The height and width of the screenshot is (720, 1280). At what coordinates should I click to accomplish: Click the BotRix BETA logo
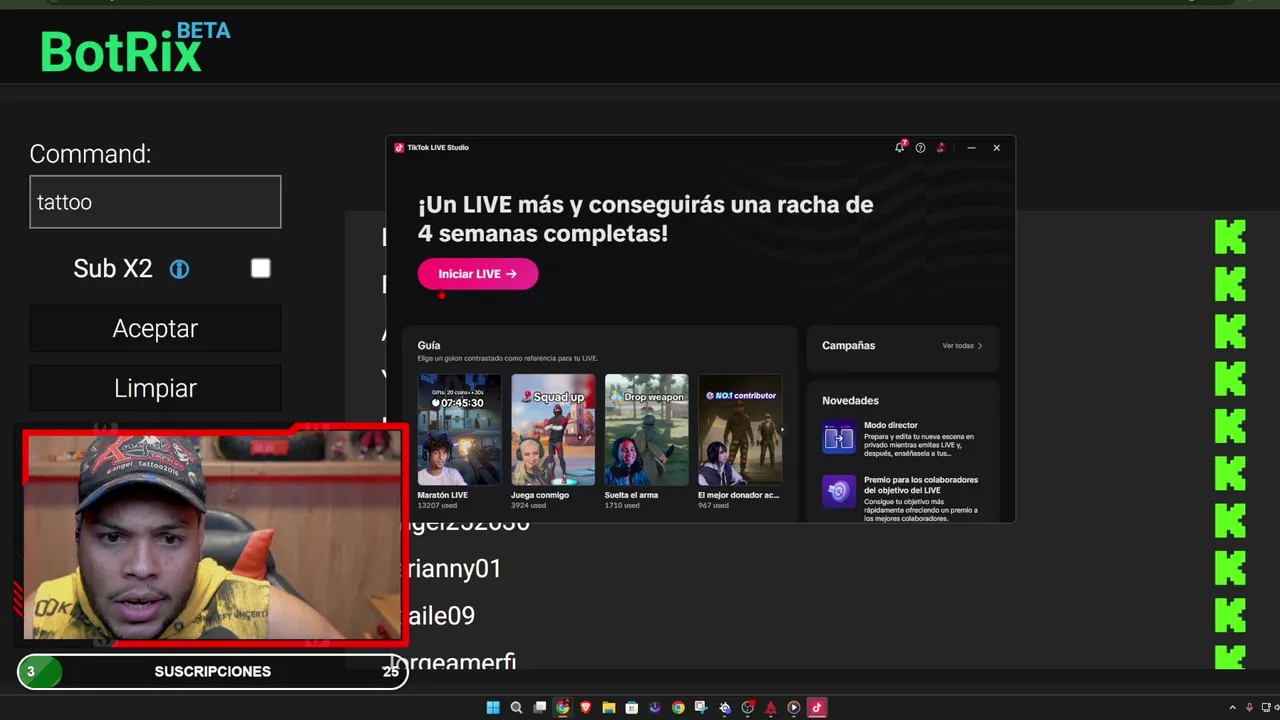click(x=135, y=48)
